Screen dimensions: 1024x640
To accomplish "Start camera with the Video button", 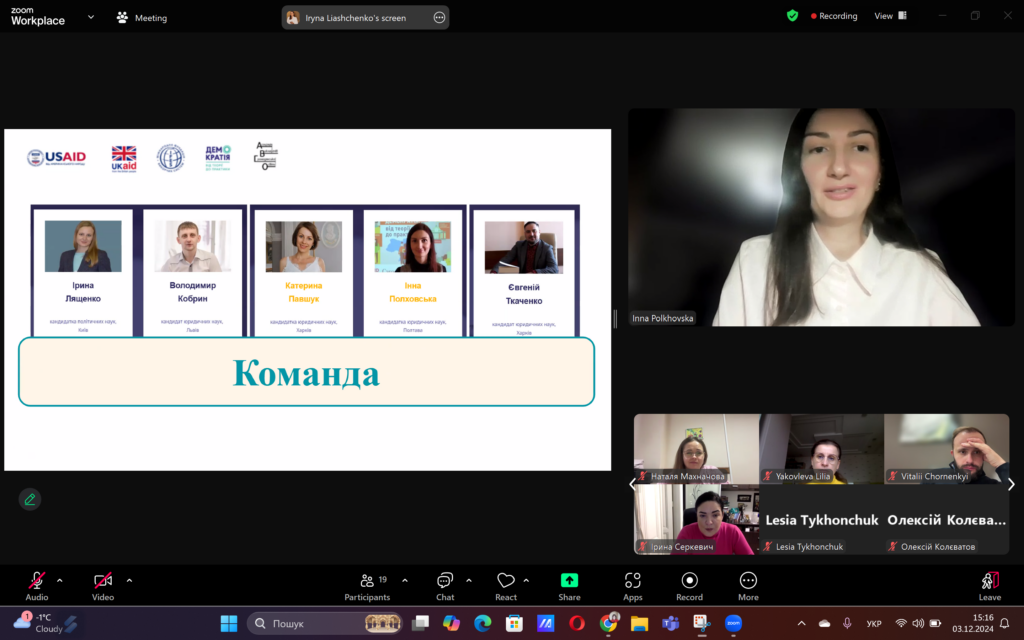I will 103,586.
